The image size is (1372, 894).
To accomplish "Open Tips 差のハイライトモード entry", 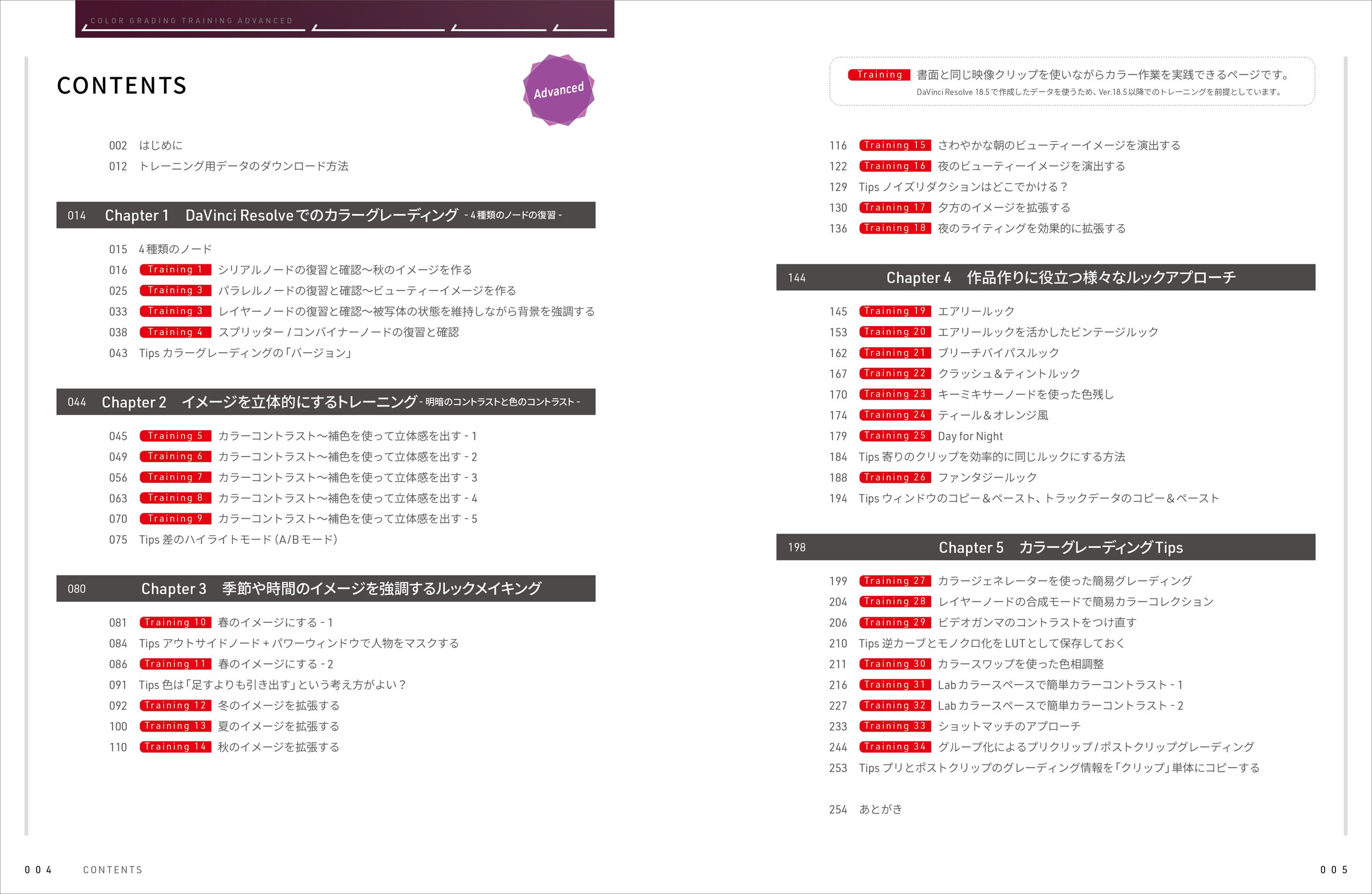I will click(x=223, y=539).
